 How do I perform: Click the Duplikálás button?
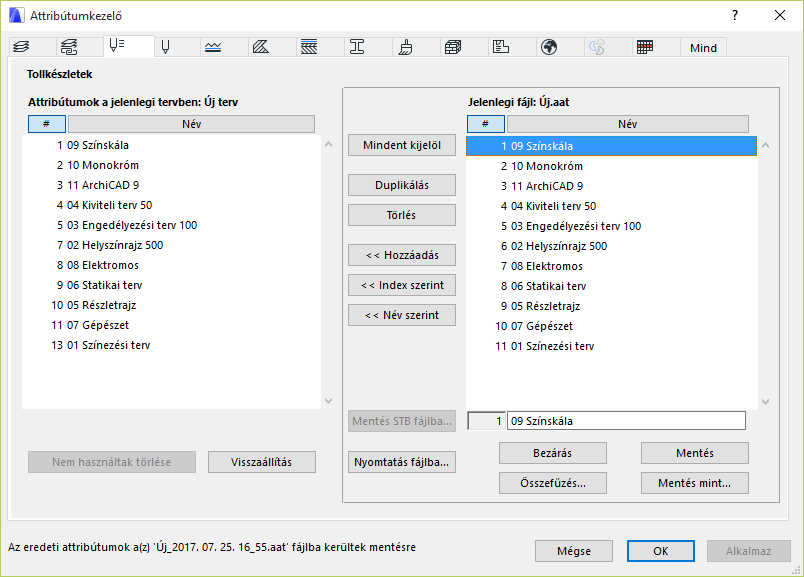(x=401, y=185)
